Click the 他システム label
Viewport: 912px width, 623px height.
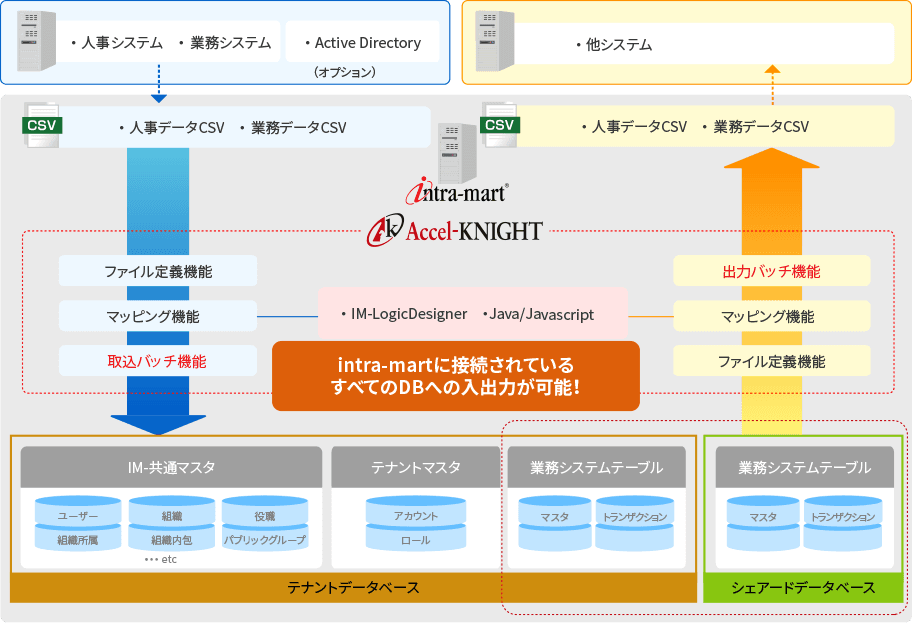pyautogui.click(x=619, y=45)
